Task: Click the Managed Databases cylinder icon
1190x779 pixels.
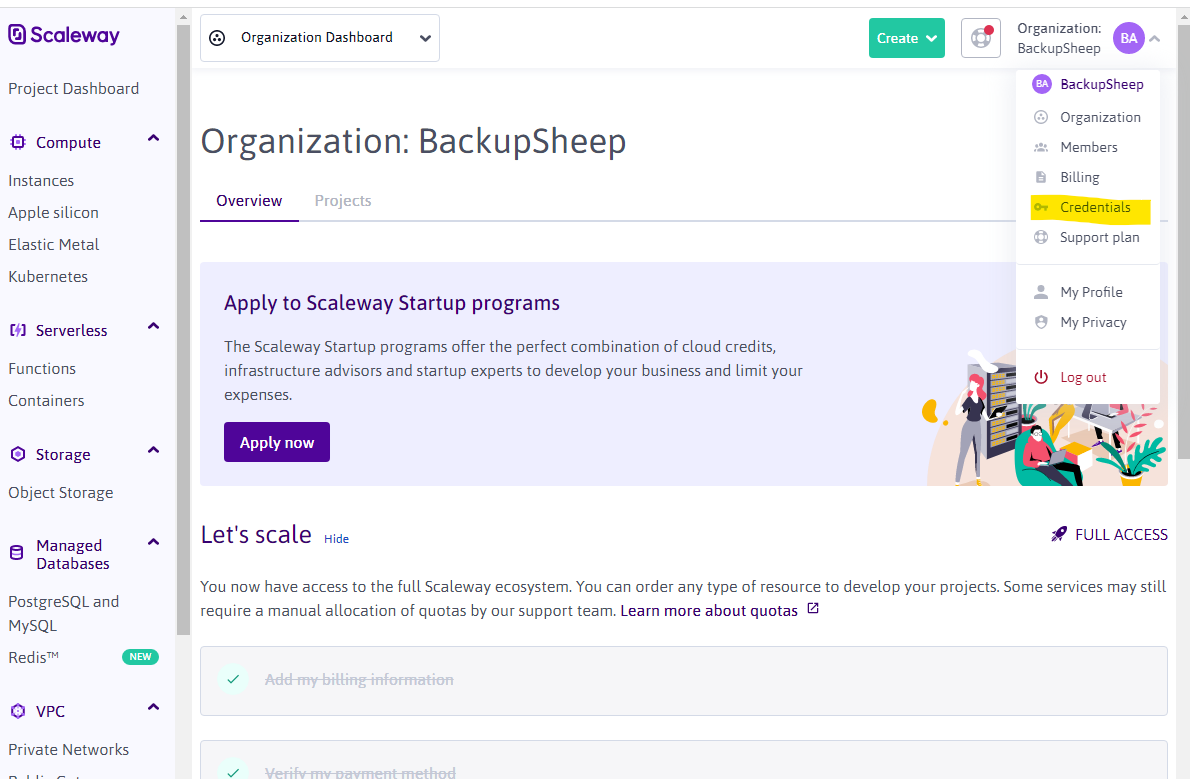Action: [17, 554]
